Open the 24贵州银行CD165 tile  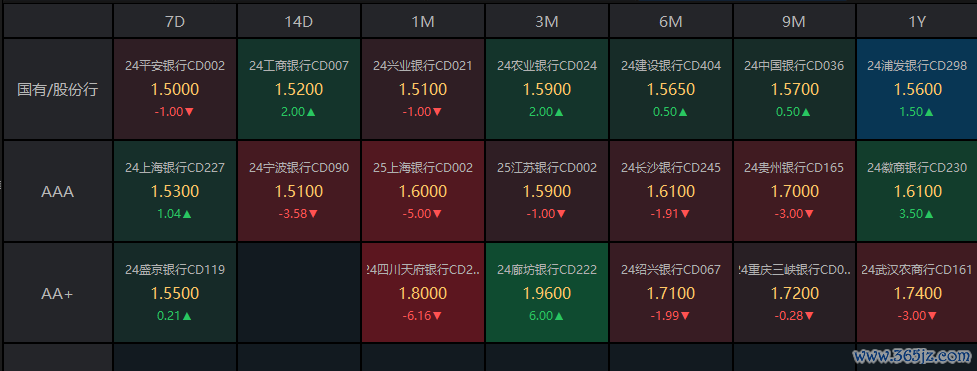tap(794, 191)
